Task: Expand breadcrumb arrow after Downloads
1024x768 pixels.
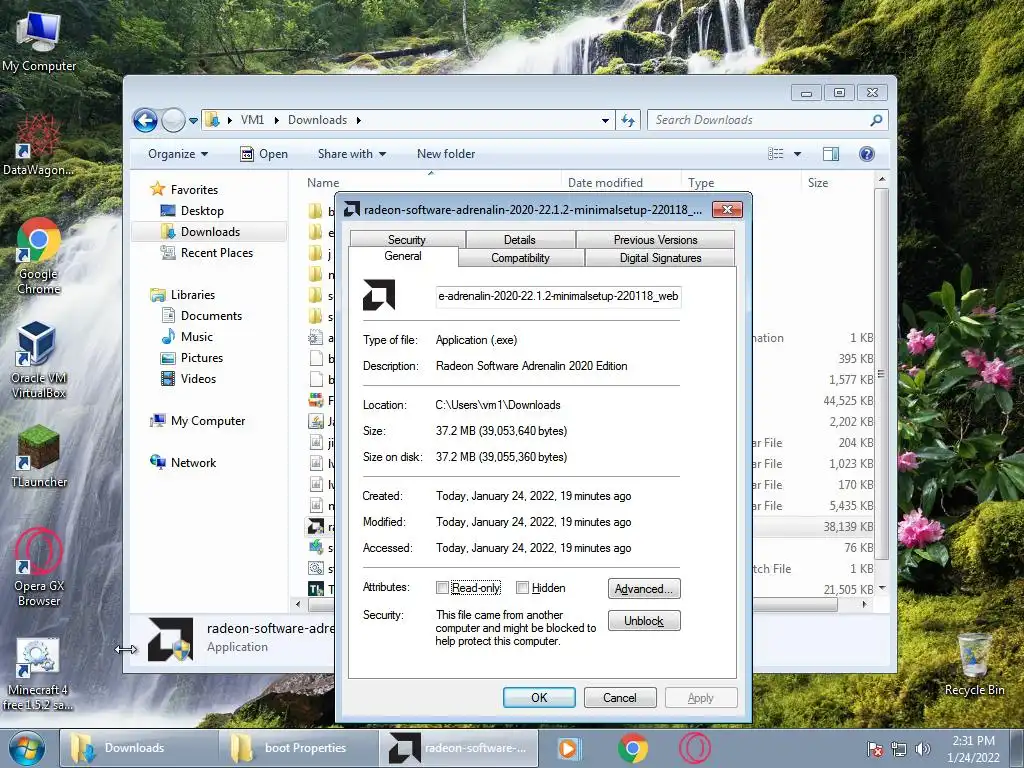Action: click(359, 120)
